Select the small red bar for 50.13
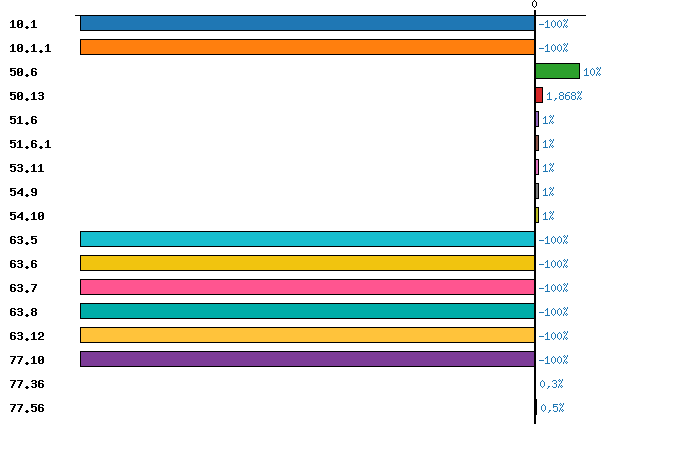This screenshot has height=453, width=700. tap(539, 95)
